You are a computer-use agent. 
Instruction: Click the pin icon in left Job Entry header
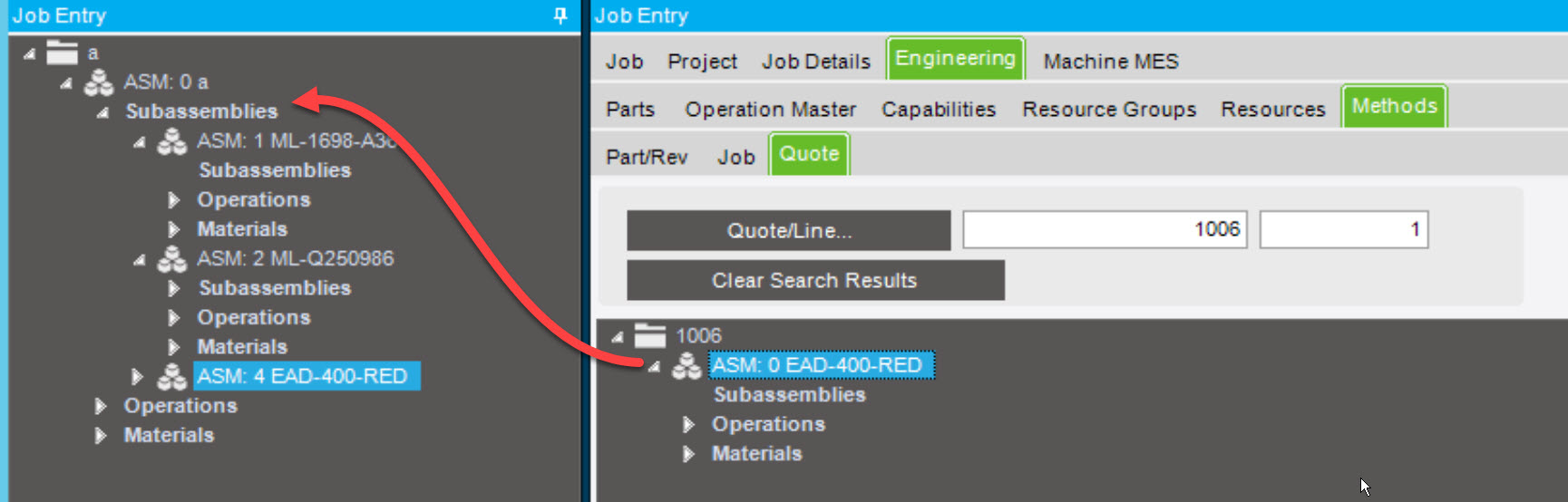tap(560, 15)
